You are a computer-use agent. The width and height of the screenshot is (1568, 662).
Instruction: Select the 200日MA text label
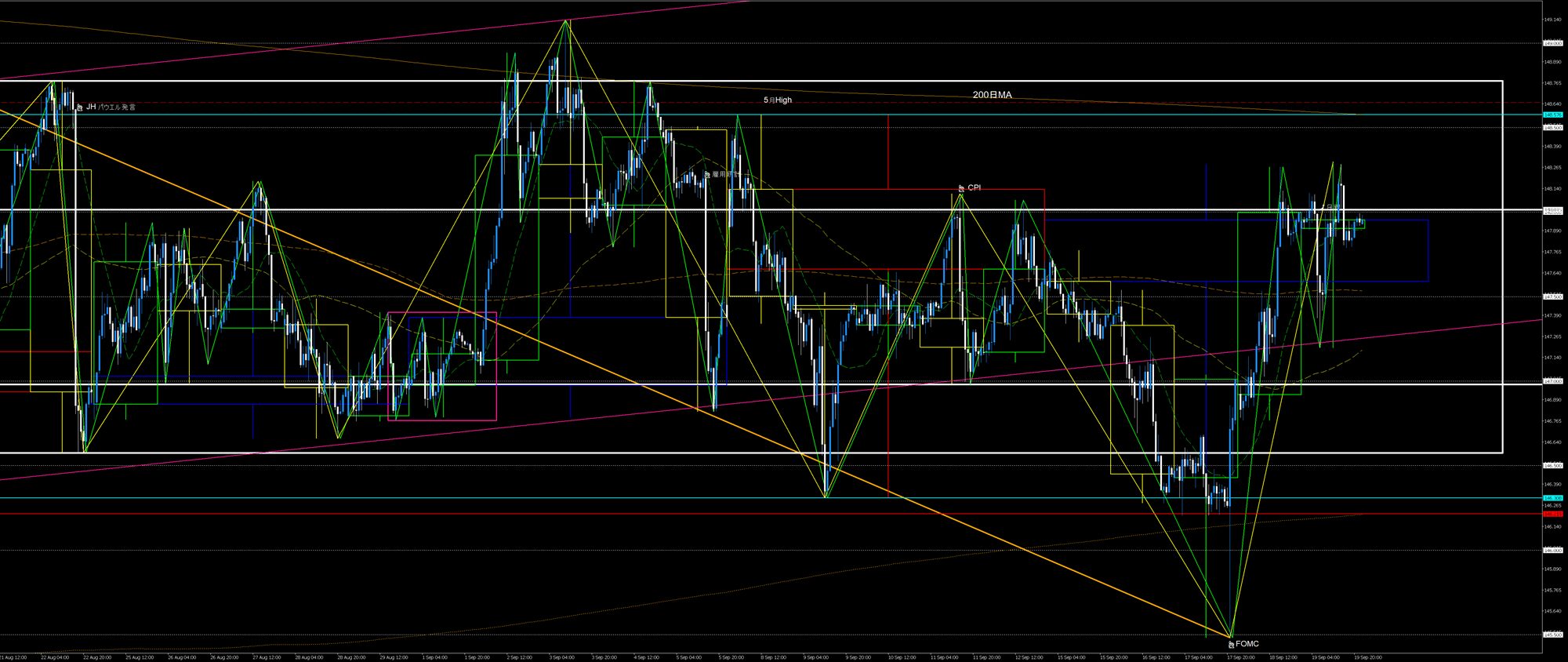[x=992, y=95]
